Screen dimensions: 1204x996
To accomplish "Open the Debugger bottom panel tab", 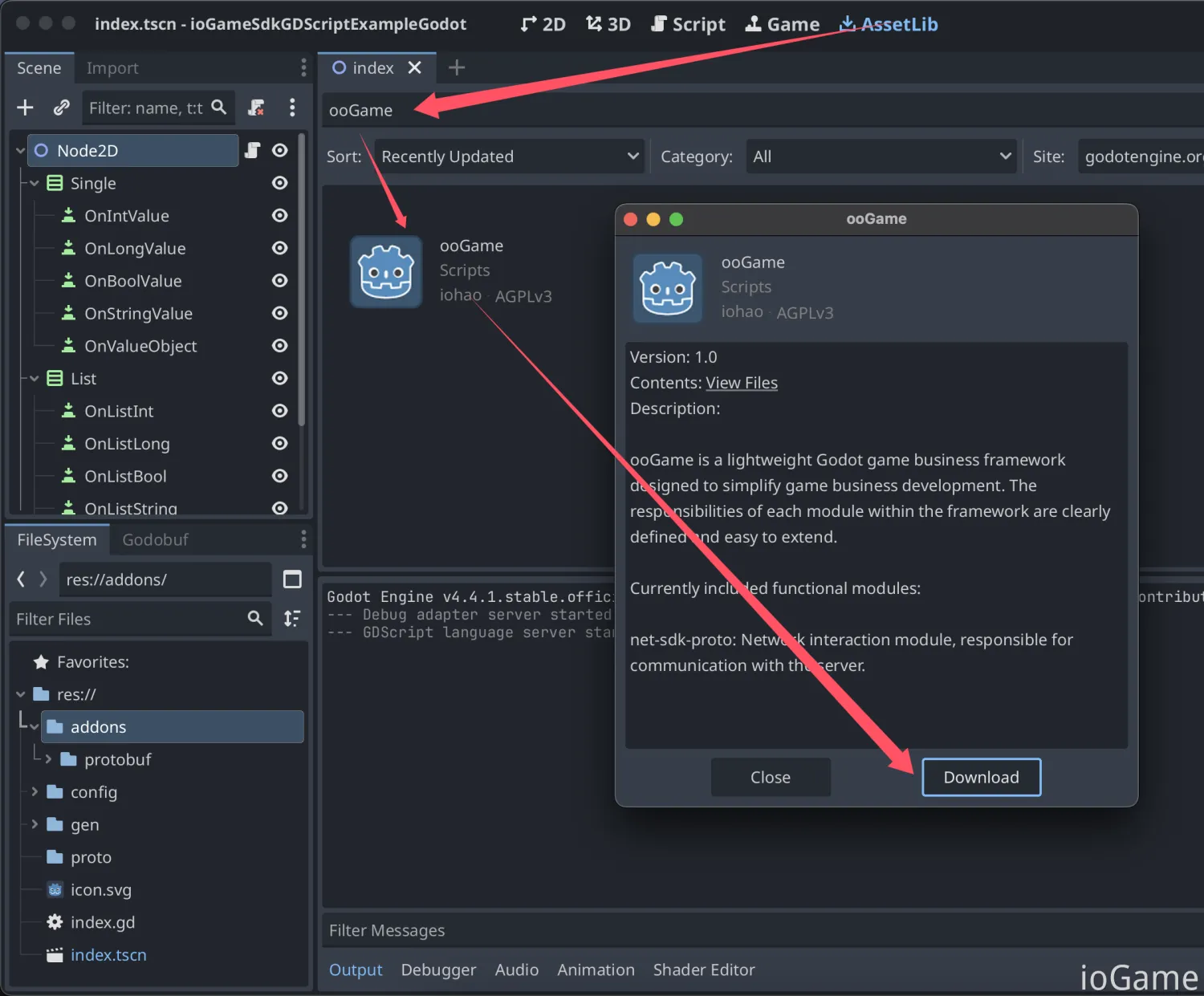I will point(438,970).
